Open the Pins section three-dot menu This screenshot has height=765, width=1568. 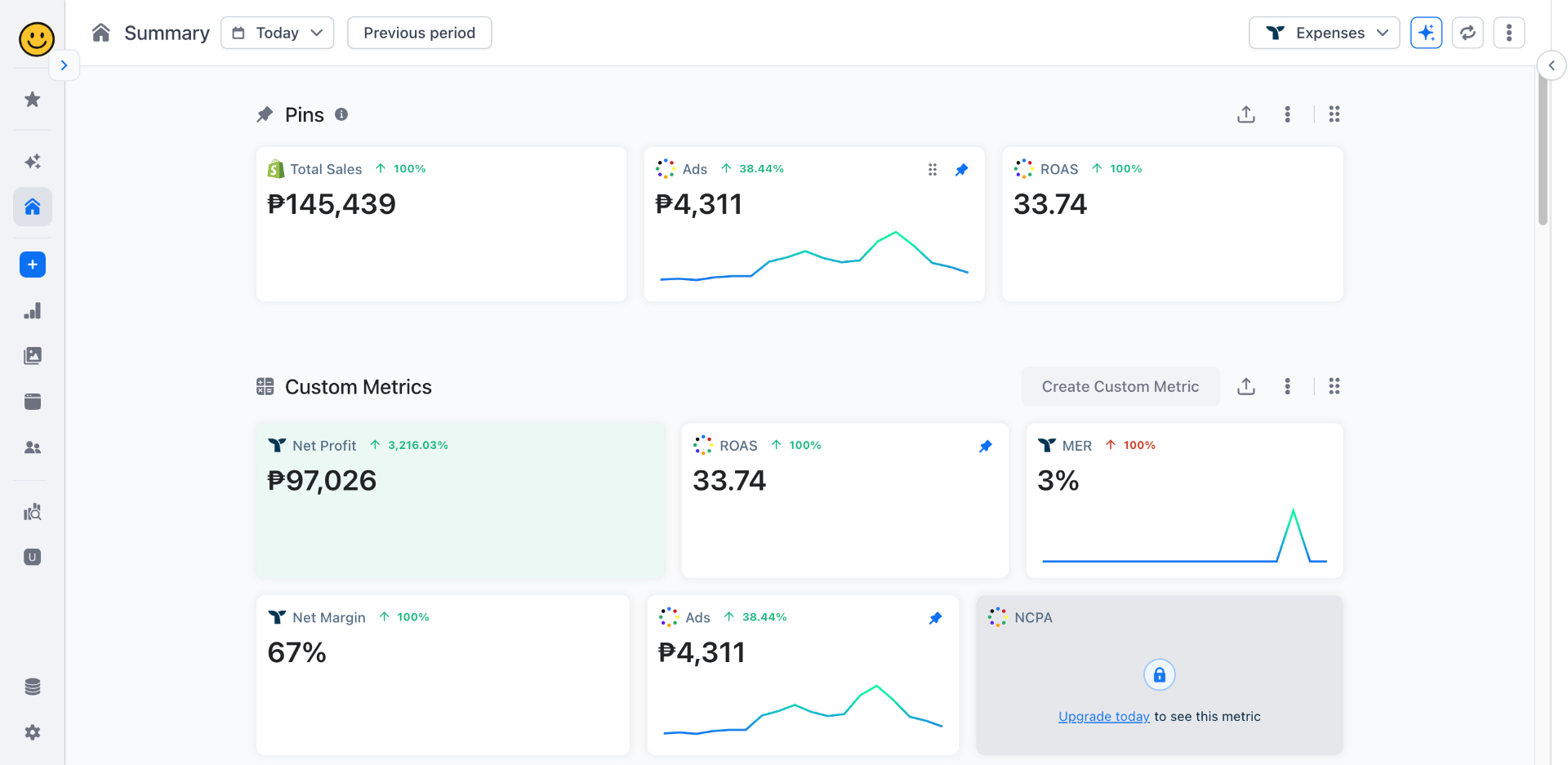click(1287, 114)
